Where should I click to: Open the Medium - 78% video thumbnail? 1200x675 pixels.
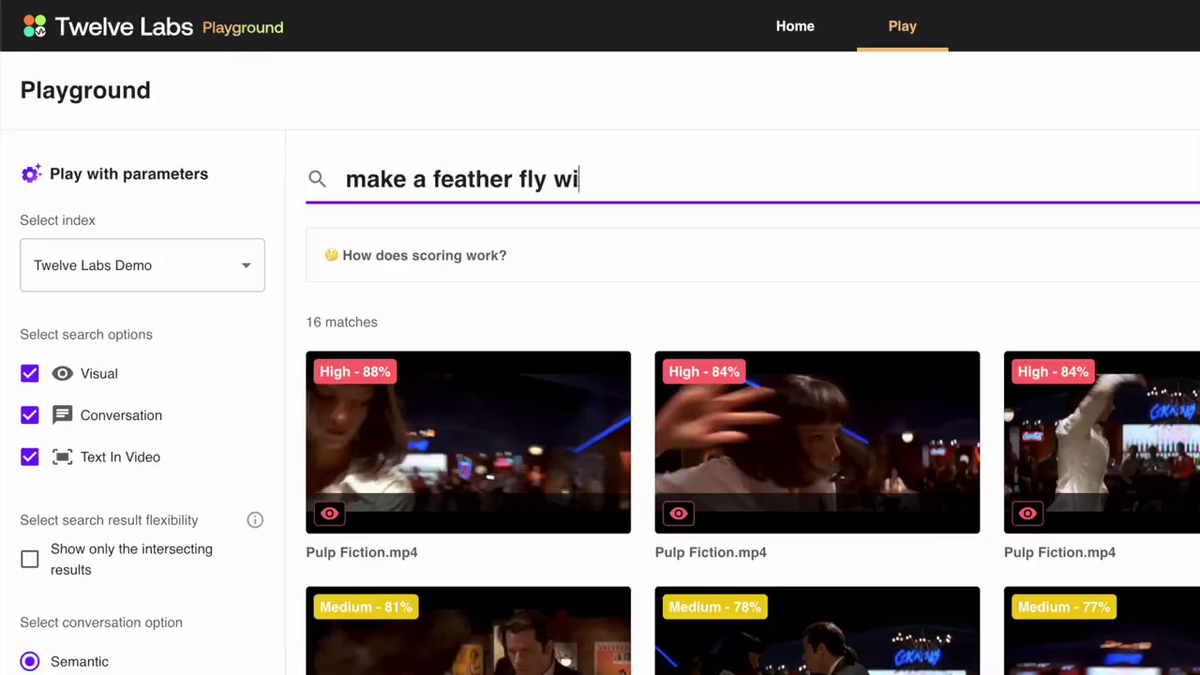click(x=817, y=631)
